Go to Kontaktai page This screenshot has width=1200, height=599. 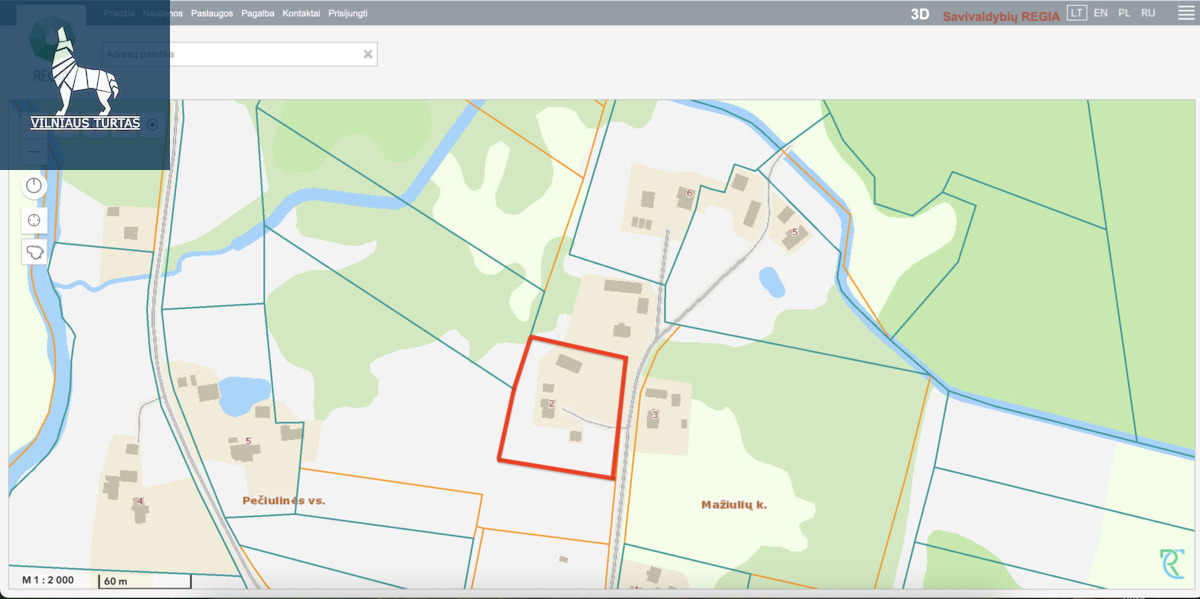[x=302, y=13]
